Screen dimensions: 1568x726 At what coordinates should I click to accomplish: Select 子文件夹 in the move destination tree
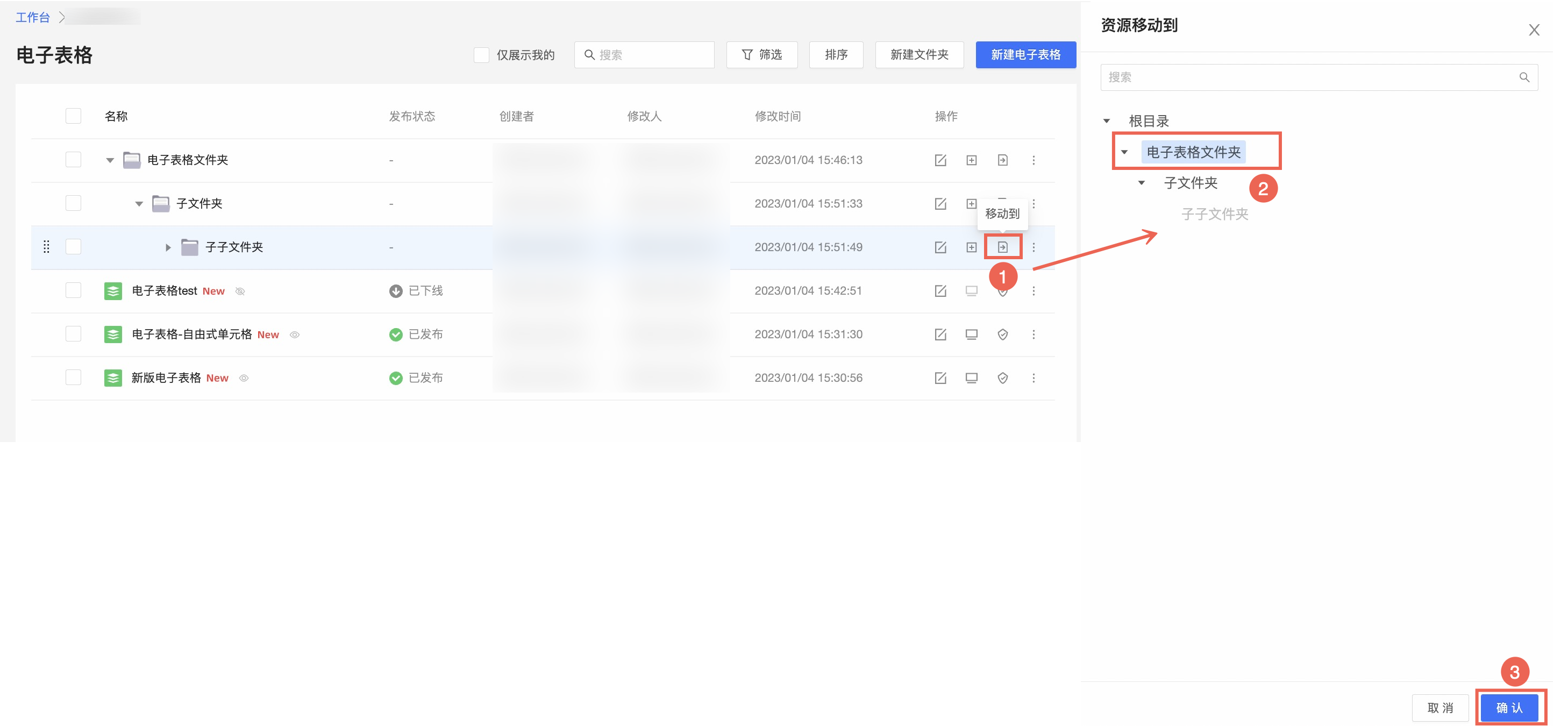[1190, 182]
